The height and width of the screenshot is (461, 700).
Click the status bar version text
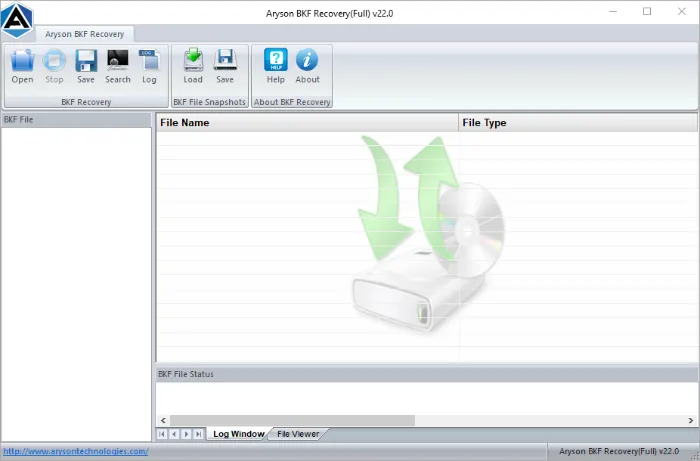619,451
